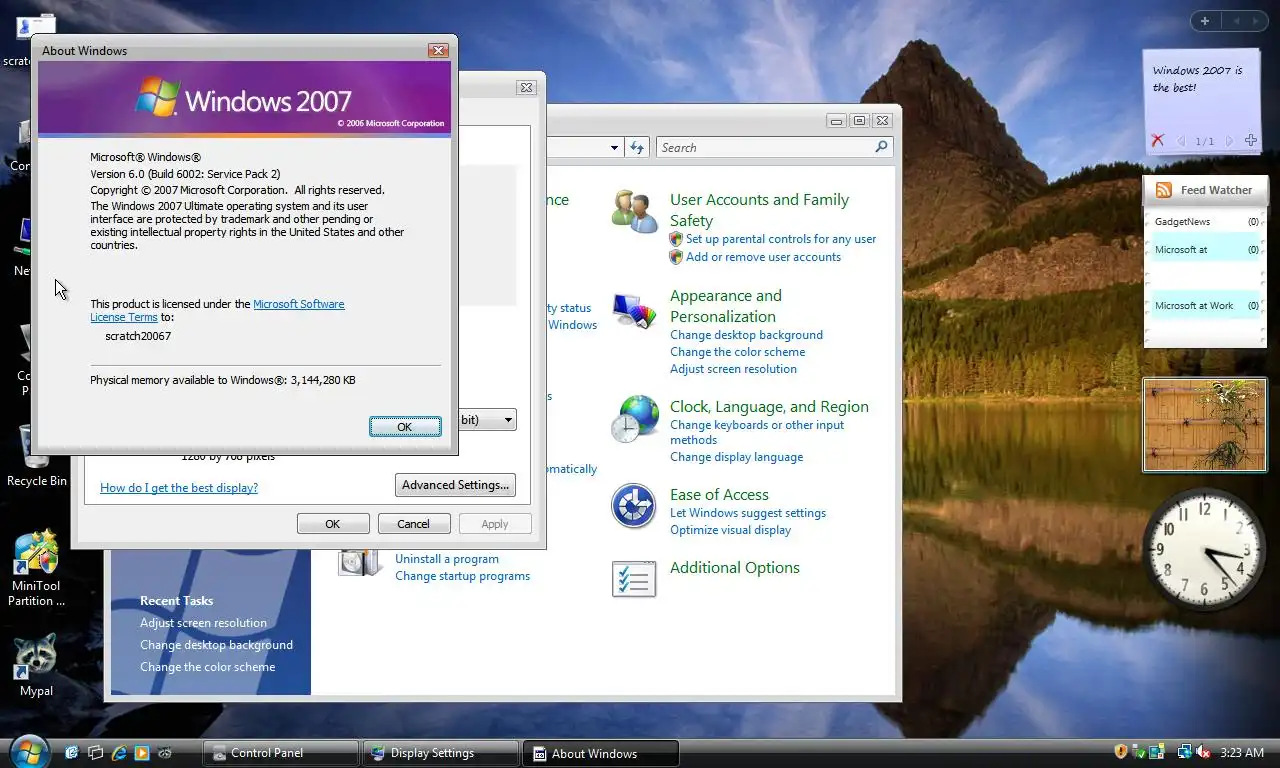Click OK in Display Settings dialog
1280x768 pixels.
coord(333,524)
